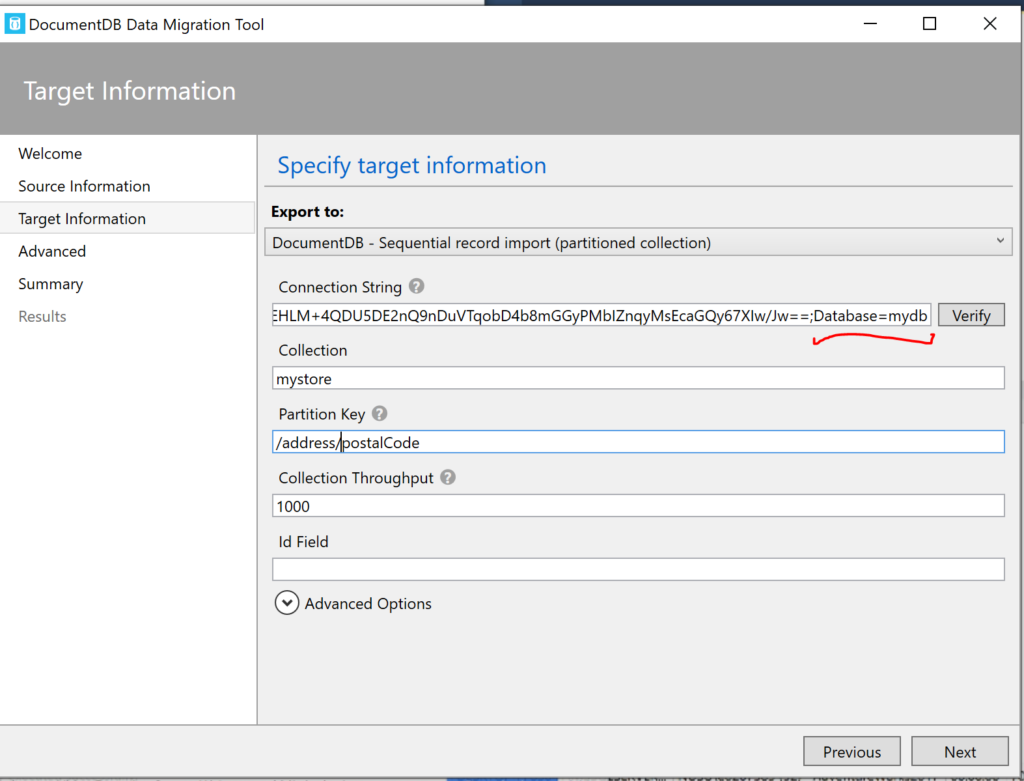This screenshot has width=1024, height=781.
Task: Click the Specify target information heading
Action: tap(412, 165)
